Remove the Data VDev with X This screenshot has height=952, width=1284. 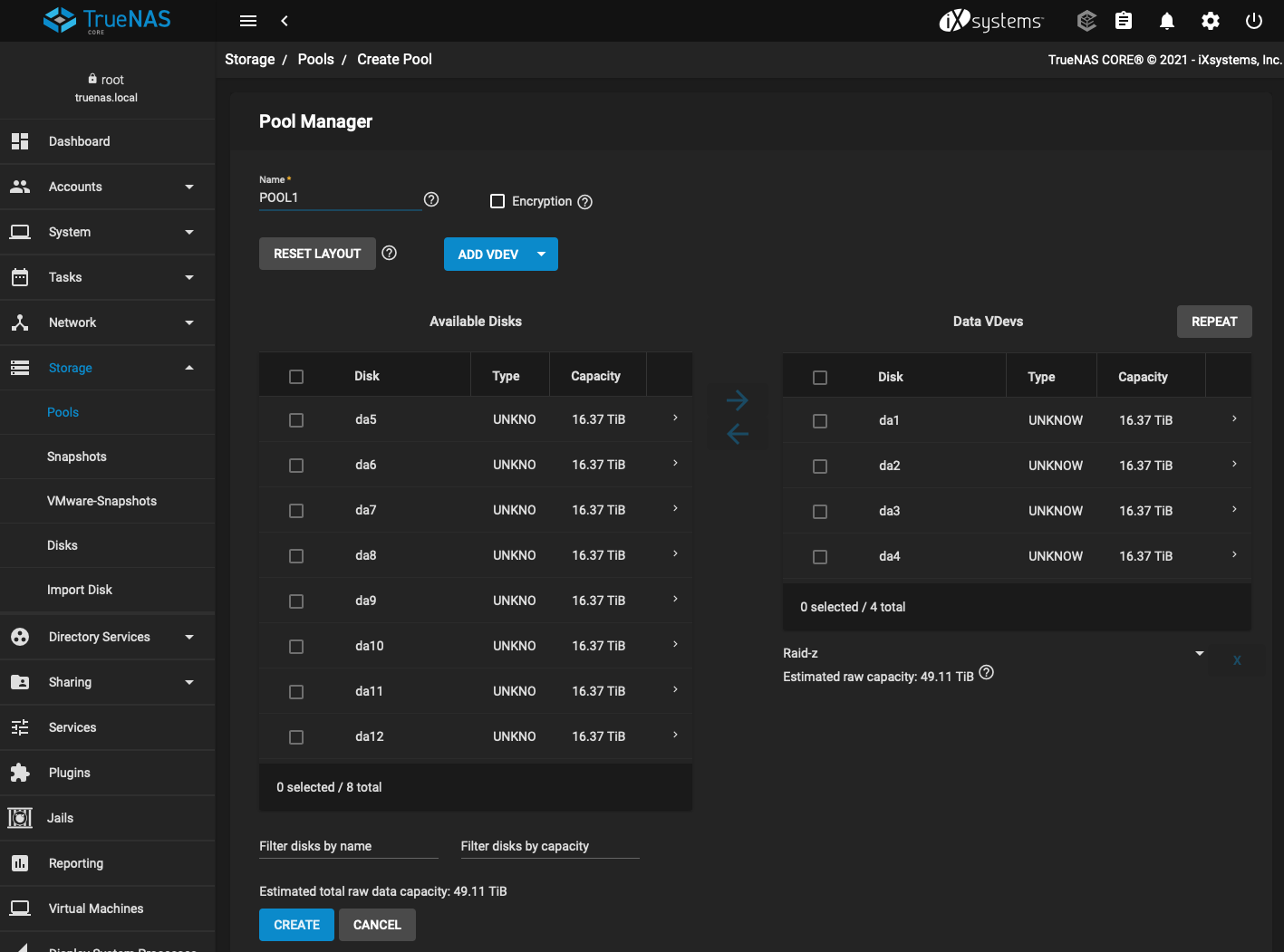(1237, 660)
